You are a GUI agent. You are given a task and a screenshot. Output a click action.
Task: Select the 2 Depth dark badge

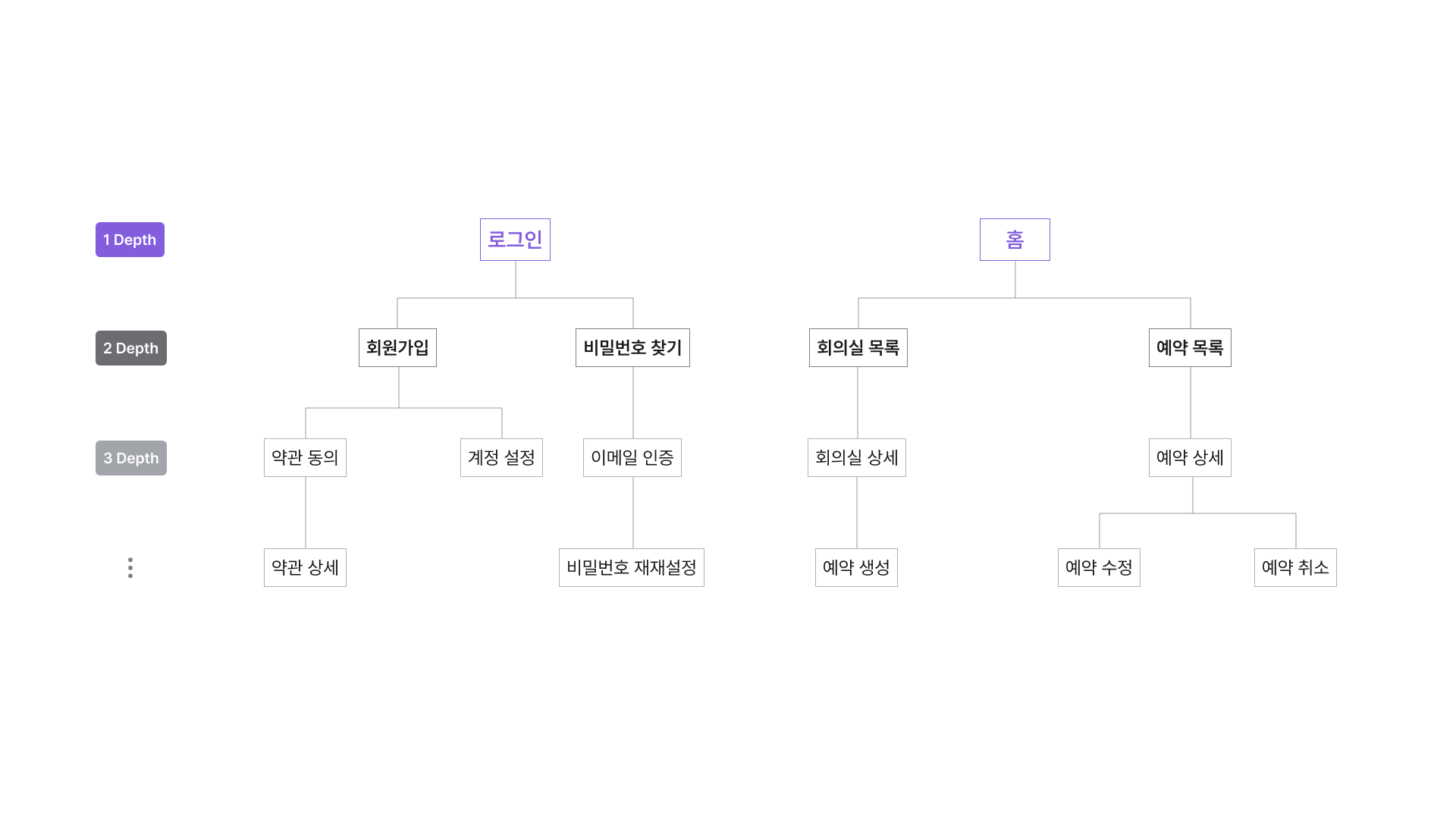(x=130, y=348)
